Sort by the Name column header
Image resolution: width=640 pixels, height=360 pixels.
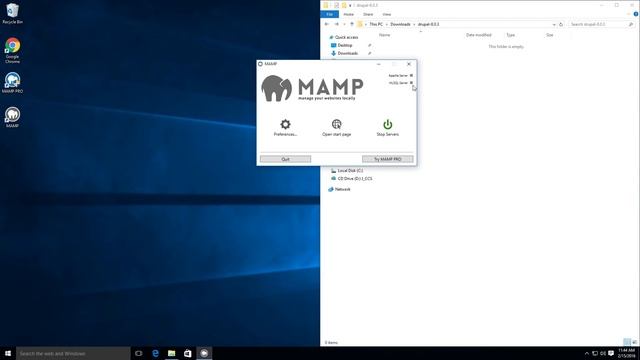(384, 35)
